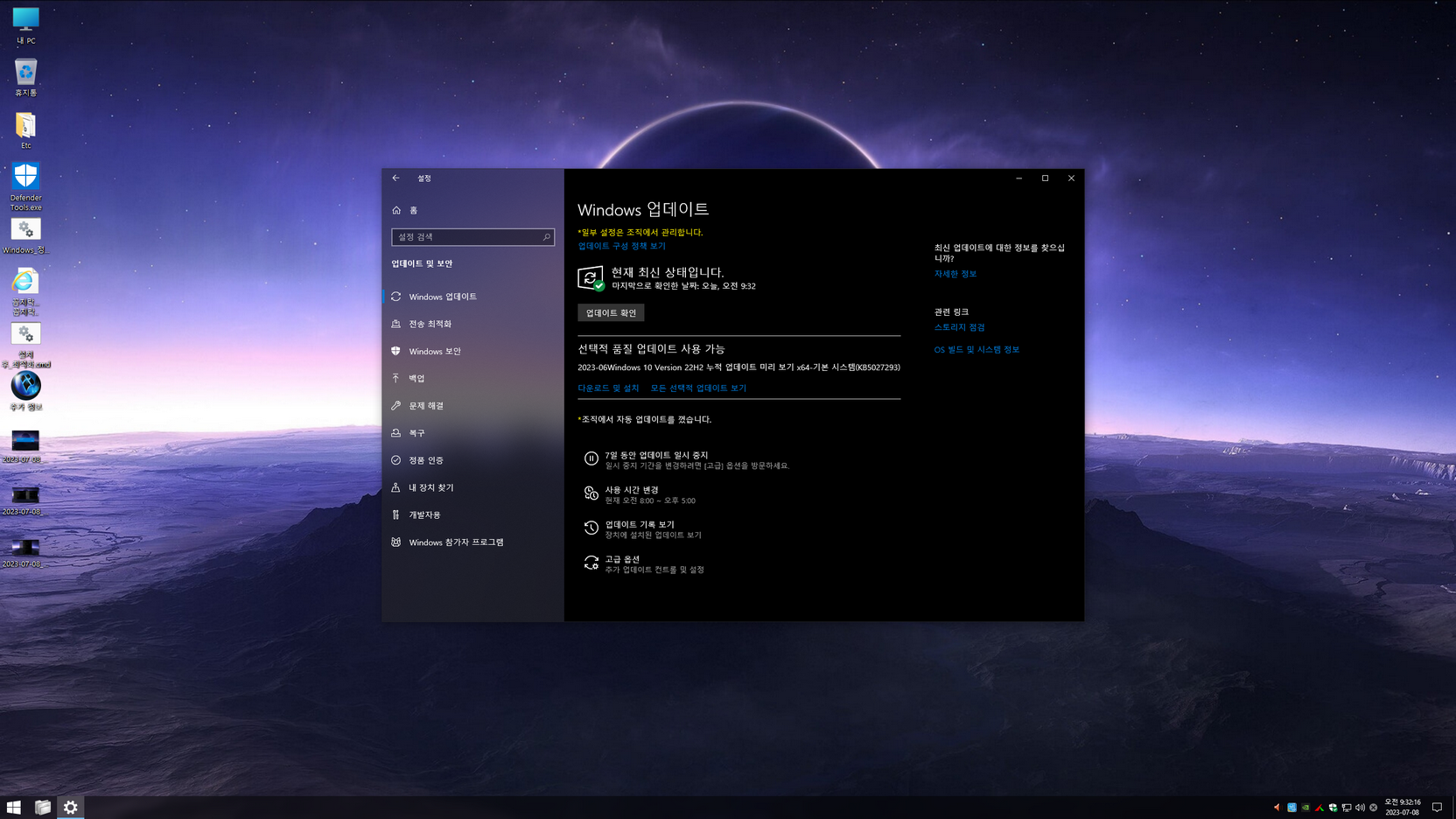Select the 휴지통 recycle bin icon
Image resolution: width=1456 pixels, height=819 pixels.
[25, 77]
